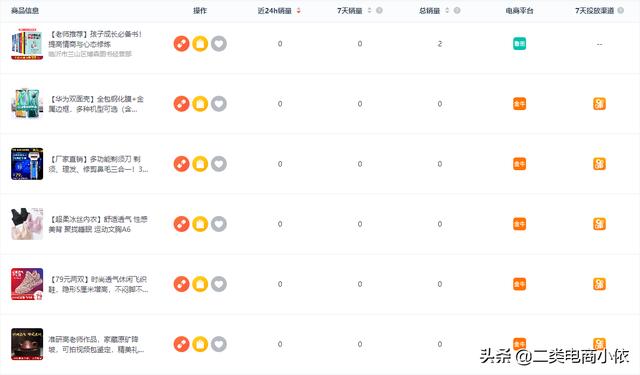
Task: Click help icon next to 7天投放渠道 header
Action: point(620,11)
